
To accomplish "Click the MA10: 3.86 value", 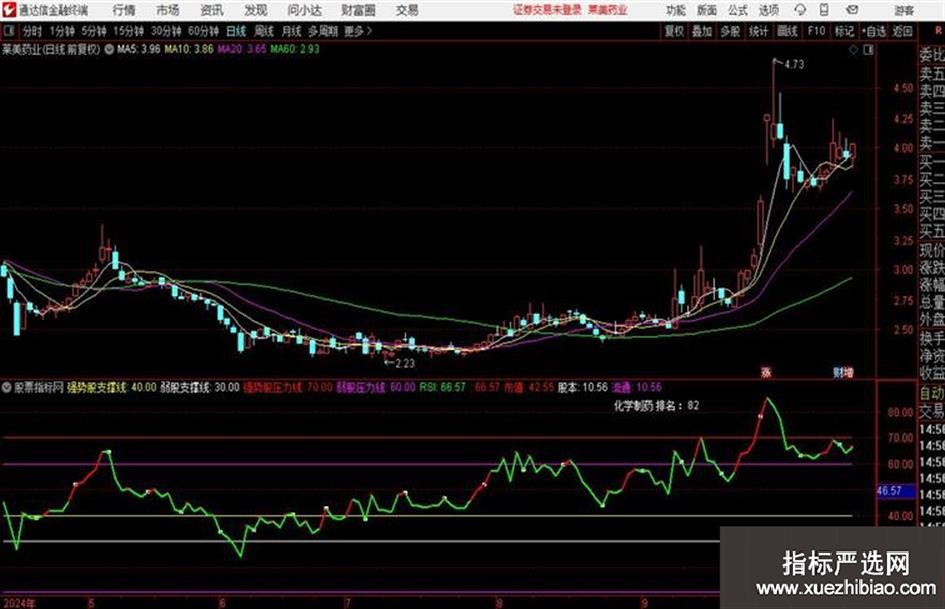I will coord(189,49).
